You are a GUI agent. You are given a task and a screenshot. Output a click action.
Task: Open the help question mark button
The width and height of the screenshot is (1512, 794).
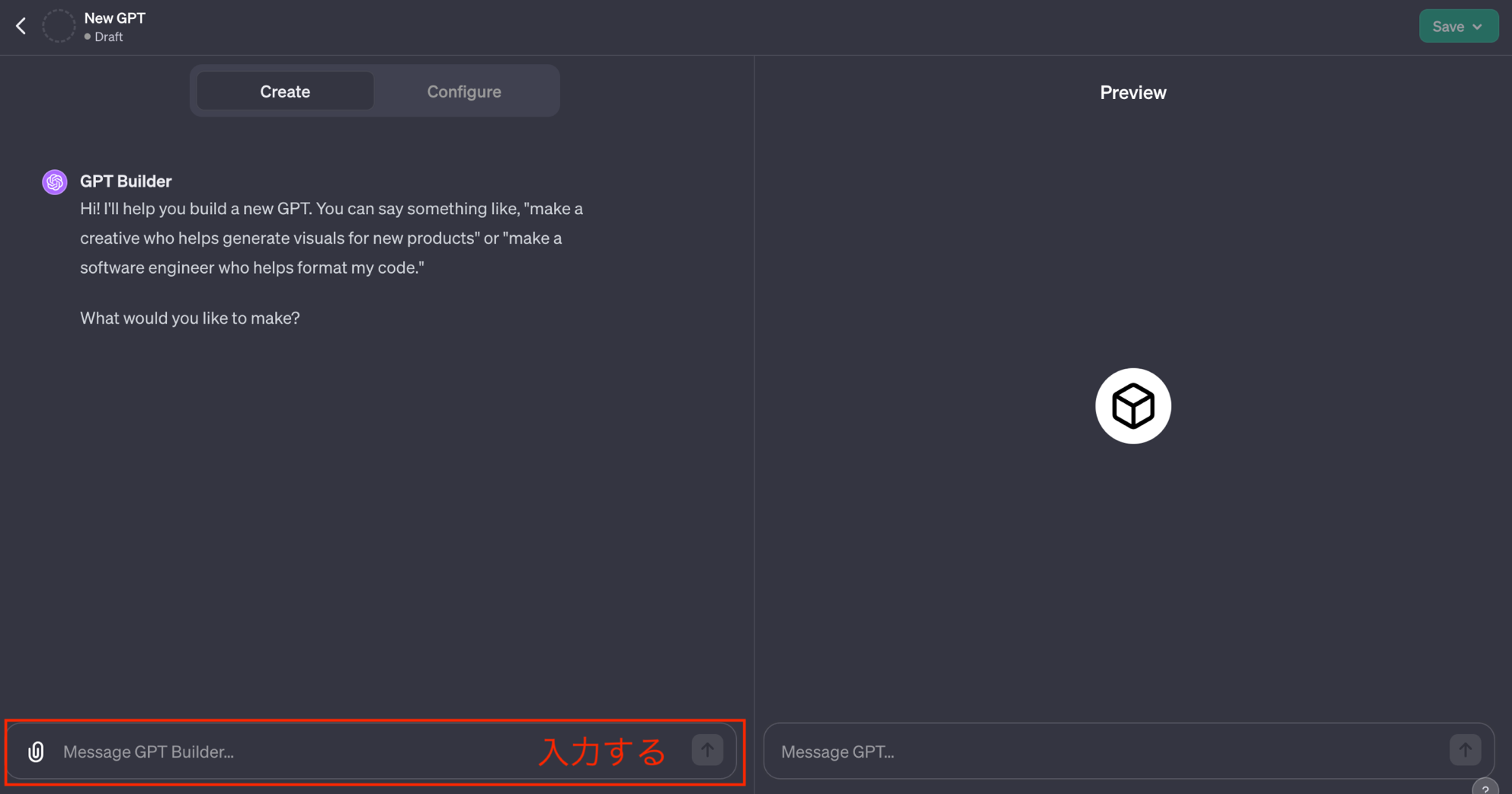tap(1486, 788)
